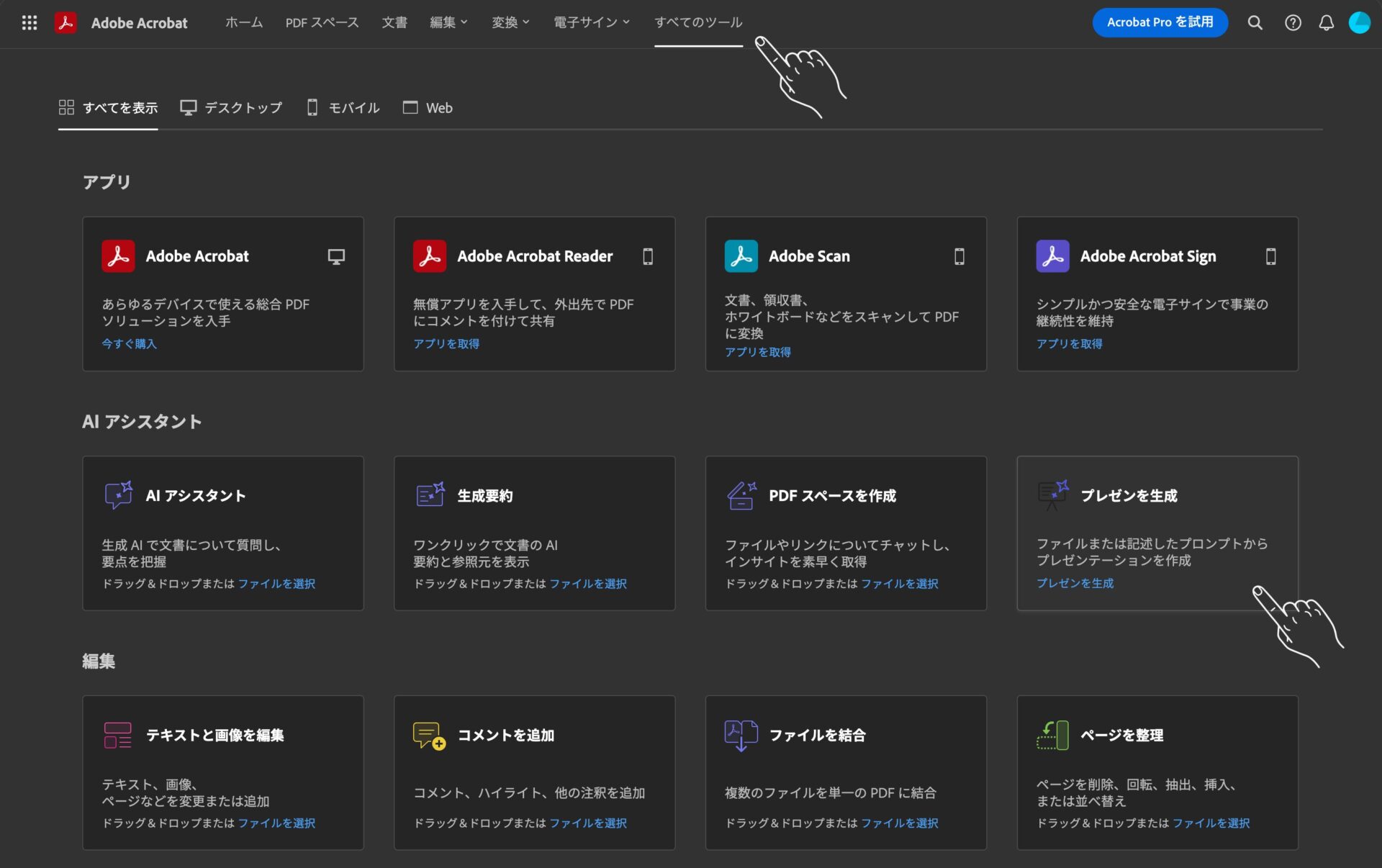Click the Adobe Acrobat Reader app icon

coord(430,256)
